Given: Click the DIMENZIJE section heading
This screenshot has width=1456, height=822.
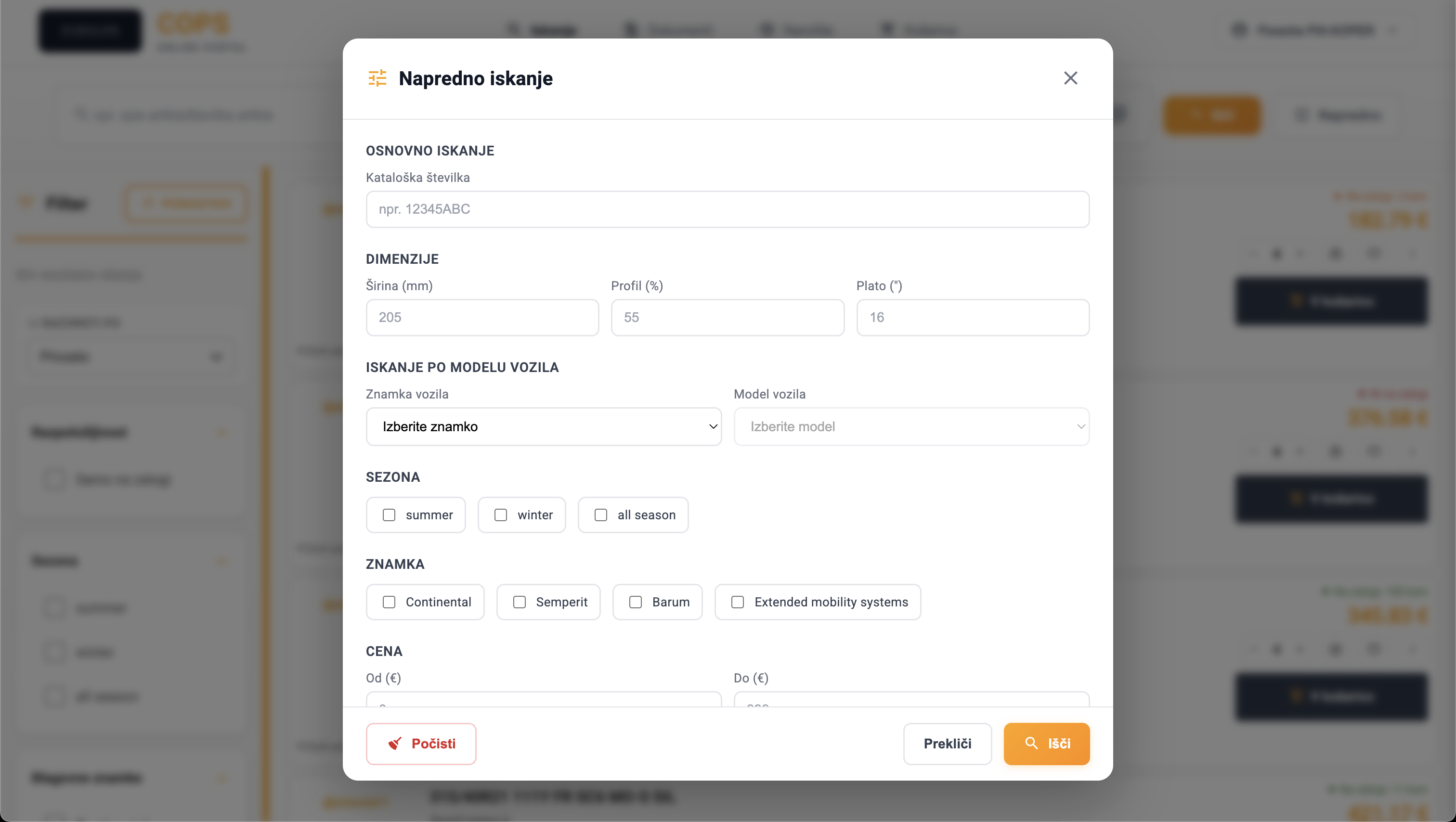Looking at the screenshot, I should click(x=403, y=259).
